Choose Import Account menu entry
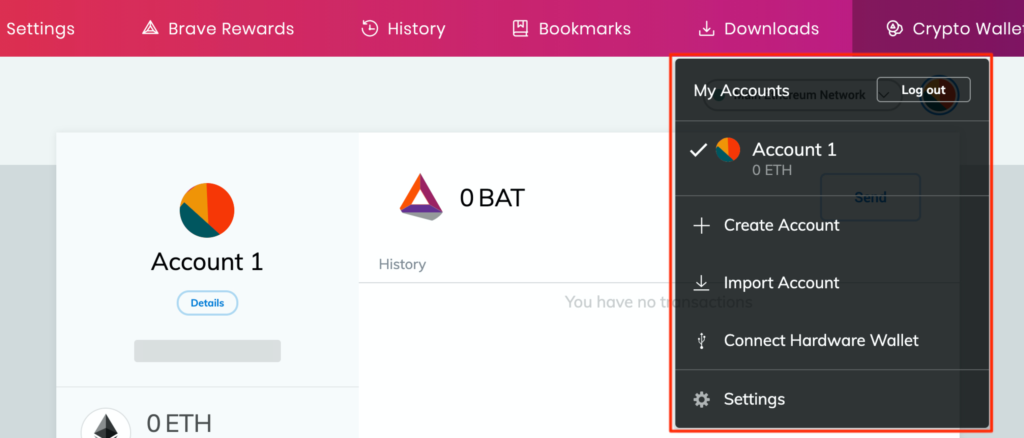The width and height of the screenshot is (1024, 438). [x=832, y=283]
